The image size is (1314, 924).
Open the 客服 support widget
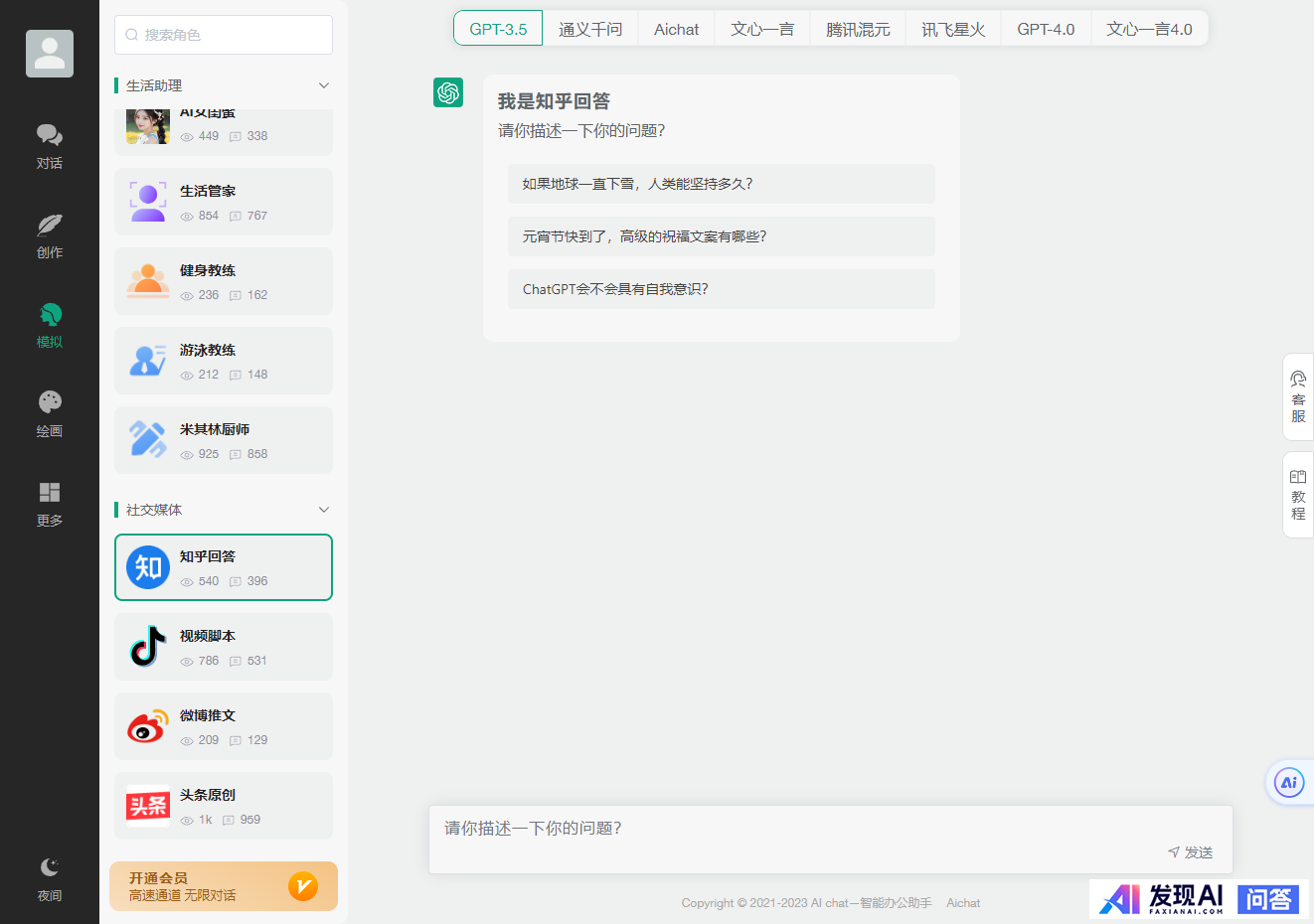tap(1298, 397)
